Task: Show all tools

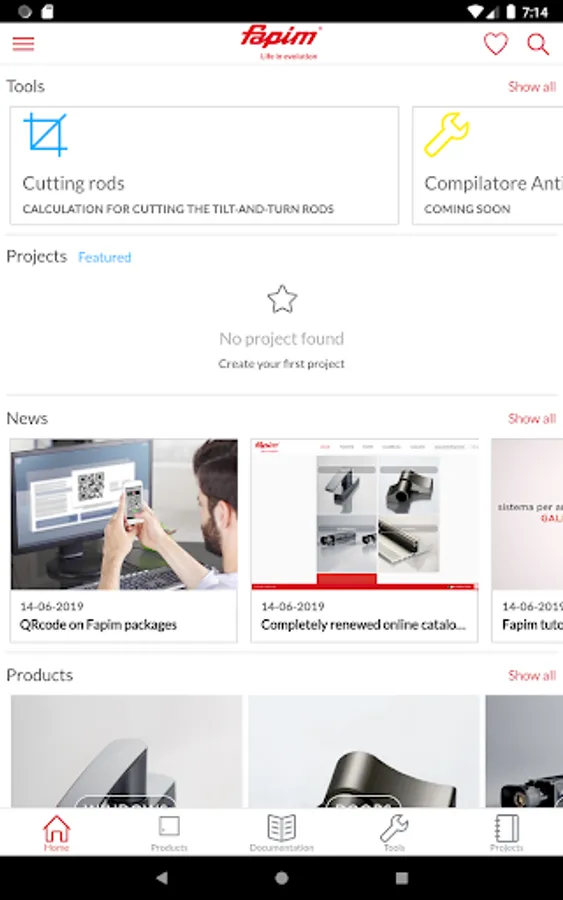Action: (532, 87)
